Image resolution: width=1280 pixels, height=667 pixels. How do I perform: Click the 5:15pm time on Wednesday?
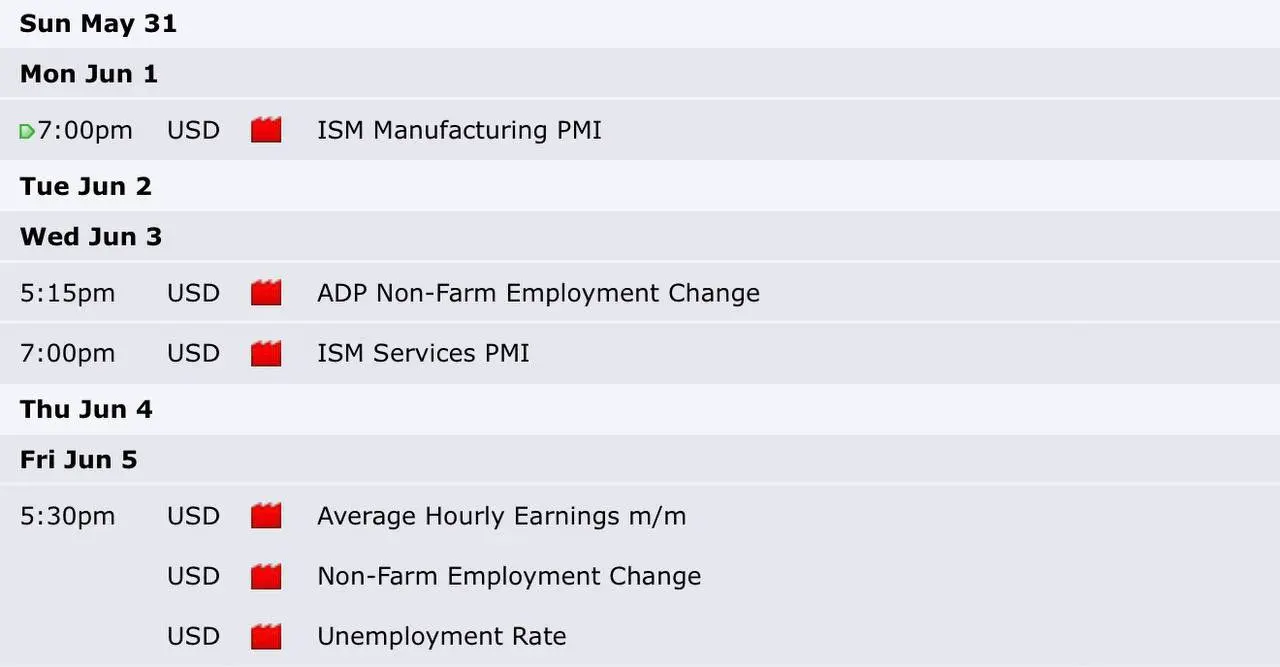pos(67,293)
